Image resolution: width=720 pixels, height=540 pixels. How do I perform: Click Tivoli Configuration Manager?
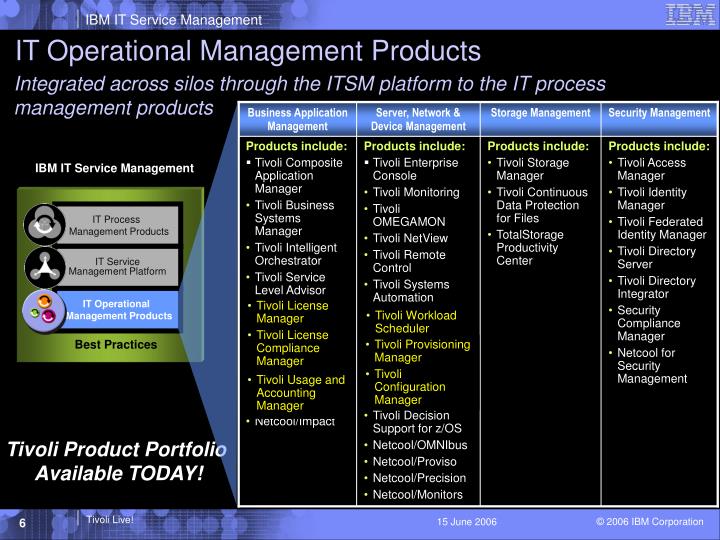[x=410, y=387]
